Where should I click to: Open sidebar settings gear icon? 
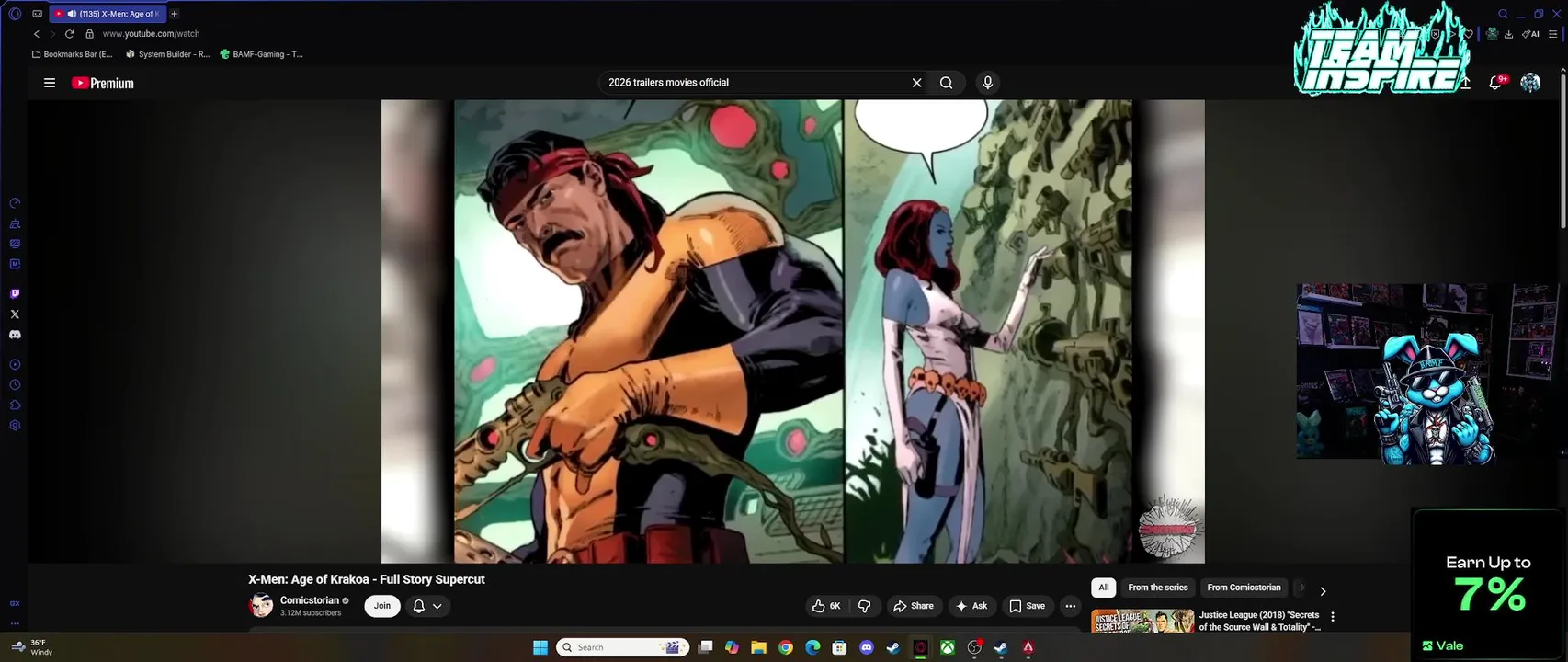click(15, 426)
